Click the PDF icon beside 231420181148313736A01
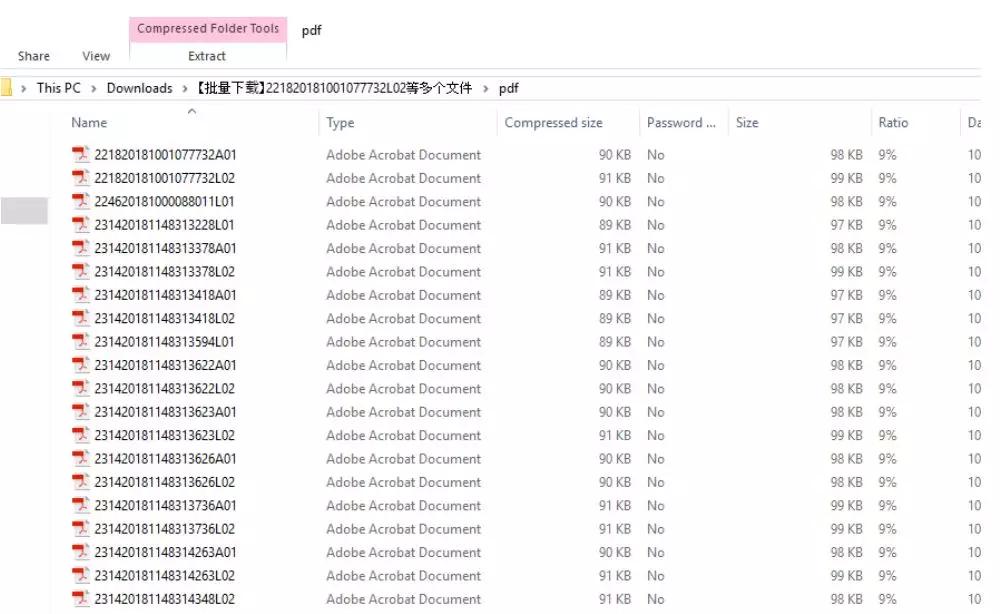This screenshot has width=1000, height=614. coord(80,505)
